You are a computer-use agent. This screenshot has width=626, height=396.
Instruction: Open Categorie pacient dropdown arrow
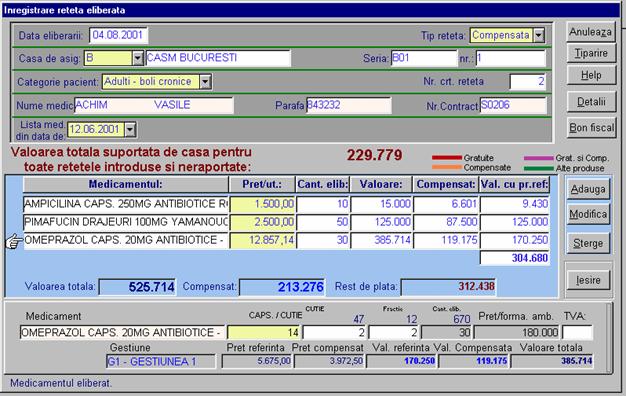click(x=205, y=82)
